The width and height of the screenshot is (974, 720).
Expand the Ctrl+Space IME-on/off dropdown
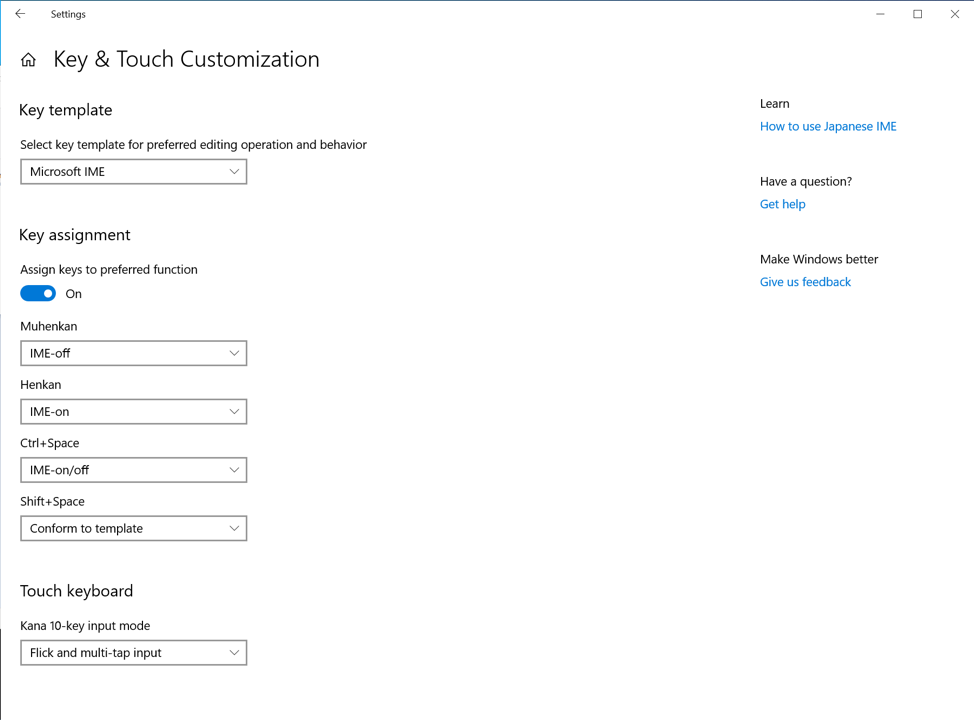pos(133,470)
